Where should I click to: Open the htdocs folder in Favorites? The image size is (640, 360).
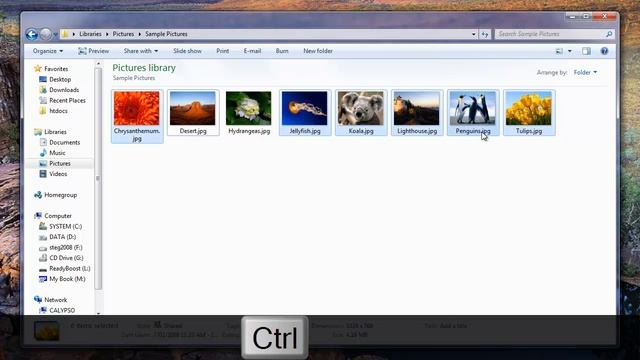(58, 111)
